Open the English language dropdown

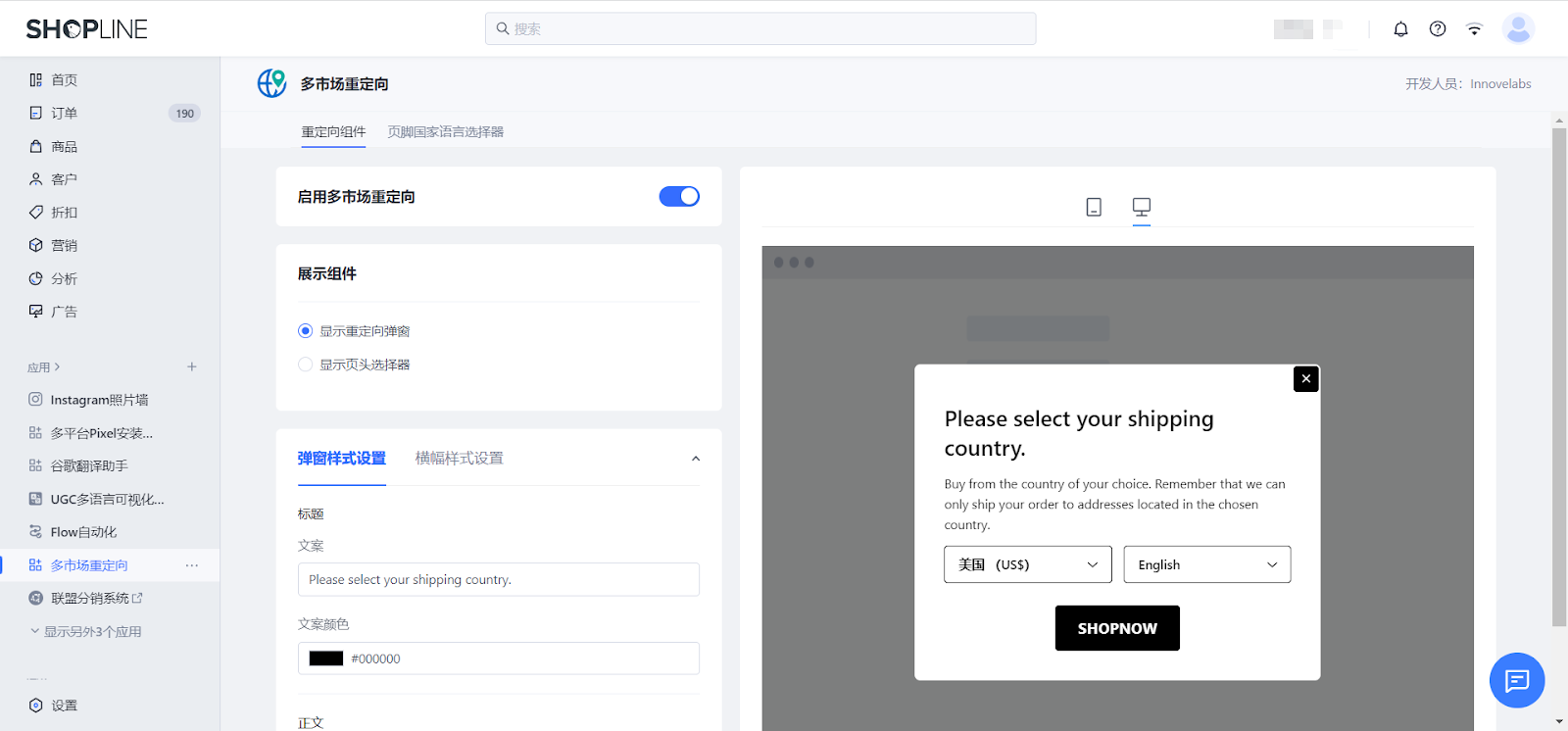tap(1206, 564)
